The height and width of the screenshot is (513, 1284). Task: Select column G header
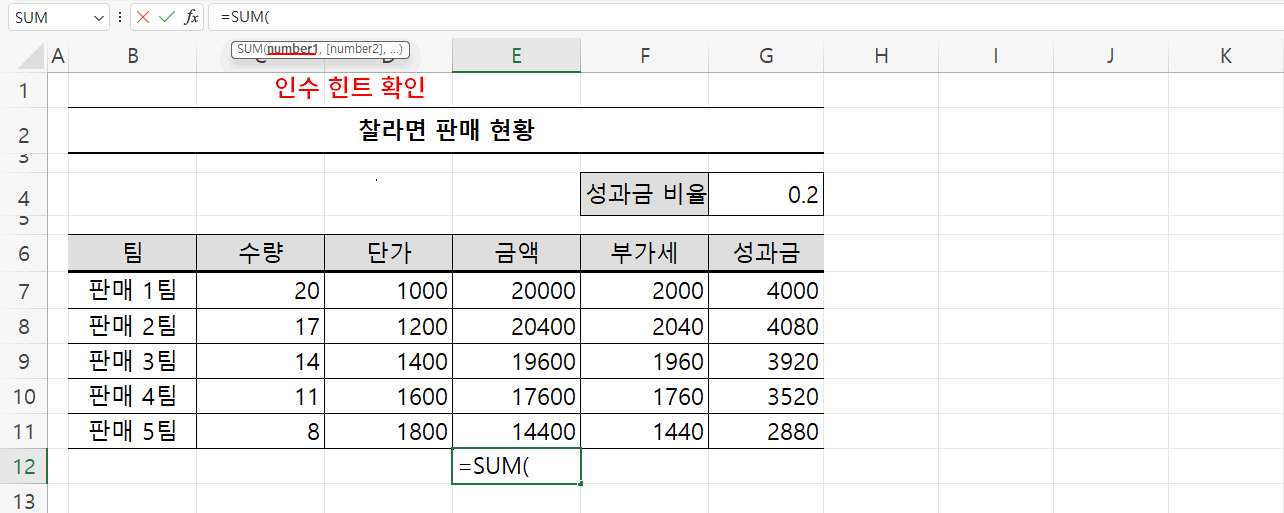click(766, 56)
